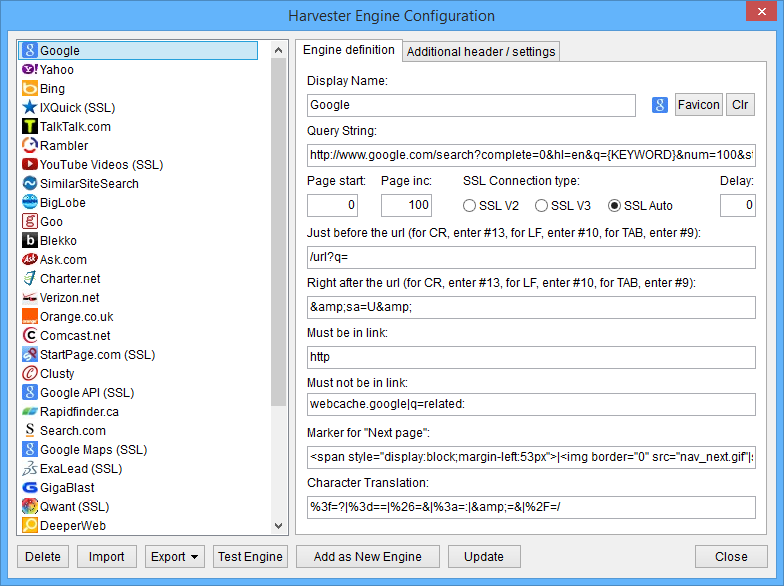
Task: Click the Yahoo engine icon in list
Action: [x=30, y=70]
